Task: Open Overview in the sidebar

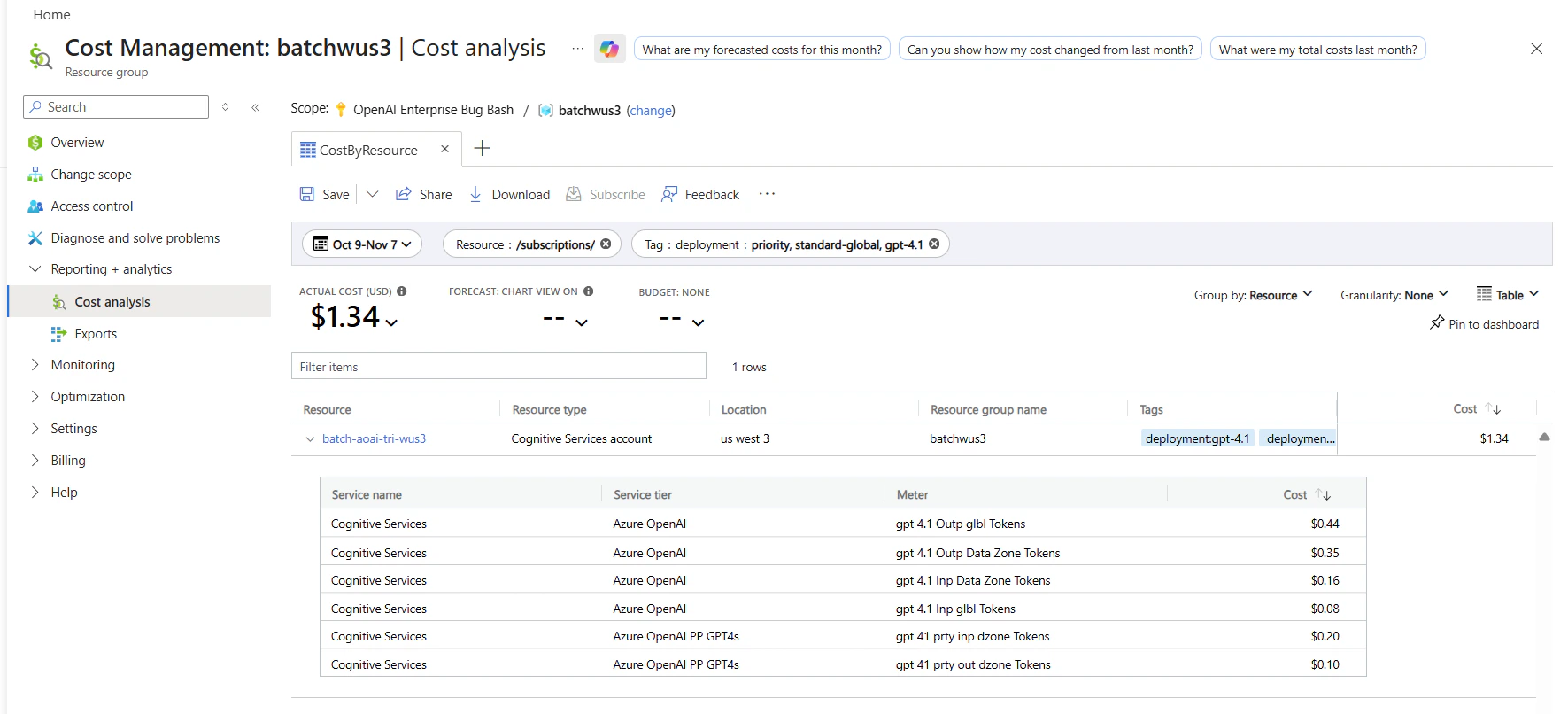Action: [77, 143]
